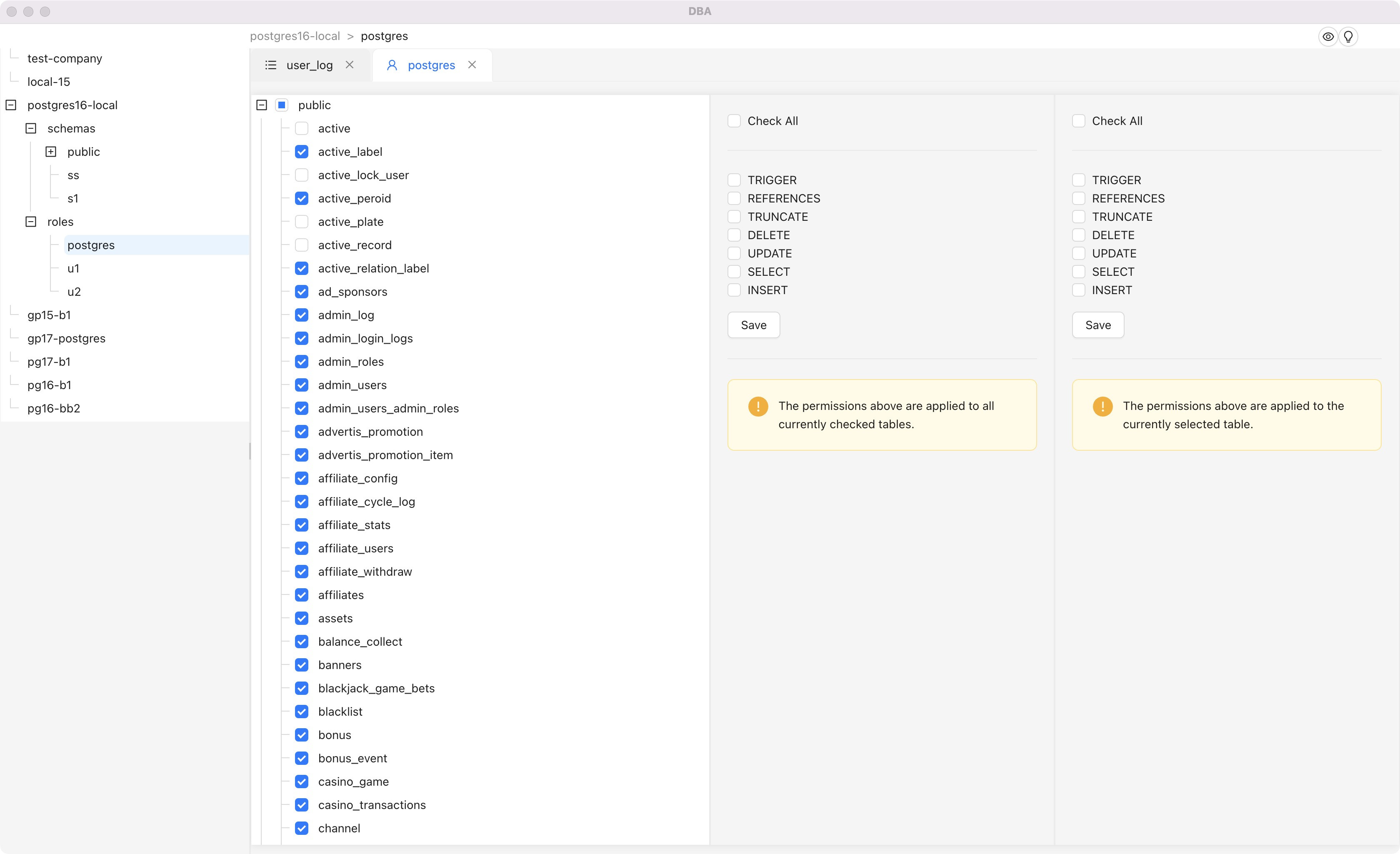
Task: Click the user icon on postgres tab
Action: click(x=392, y=65)
